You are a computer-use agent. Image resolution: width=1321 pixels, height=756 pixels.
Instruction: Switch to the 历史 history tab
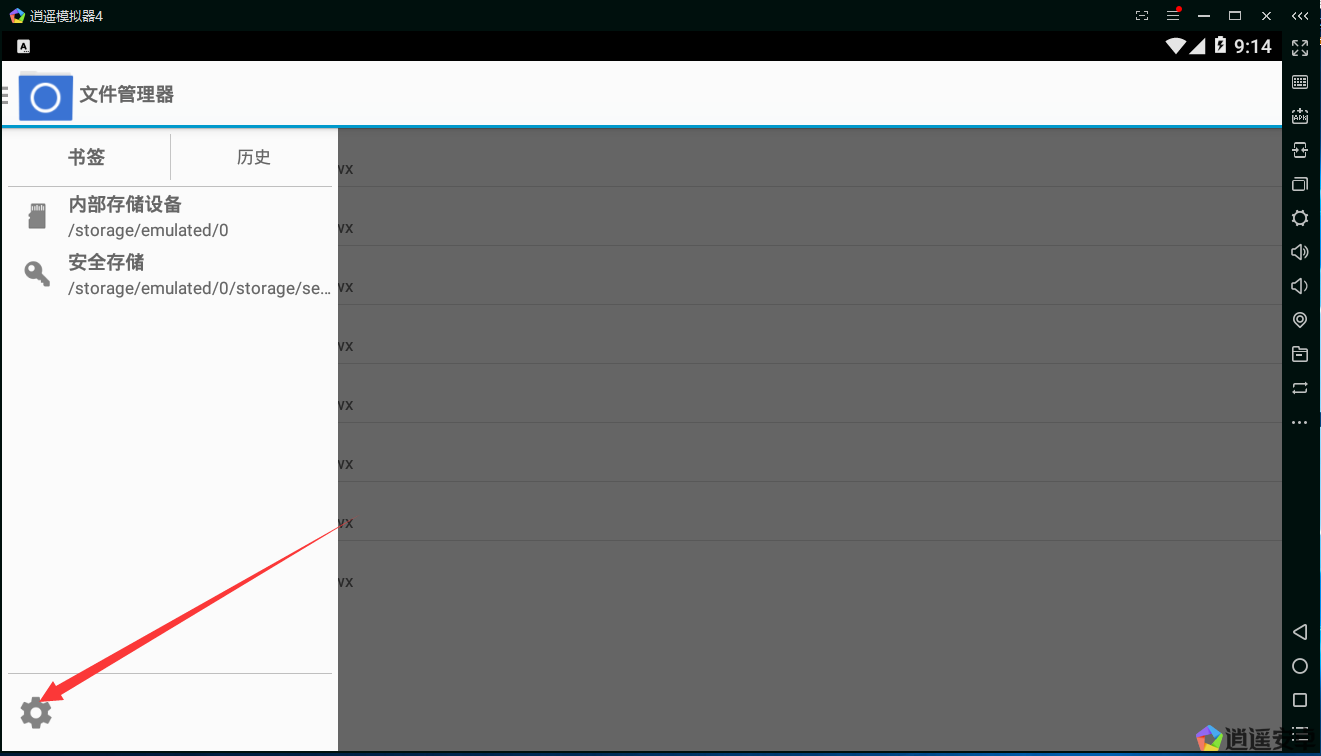click(x=254, y=157)
